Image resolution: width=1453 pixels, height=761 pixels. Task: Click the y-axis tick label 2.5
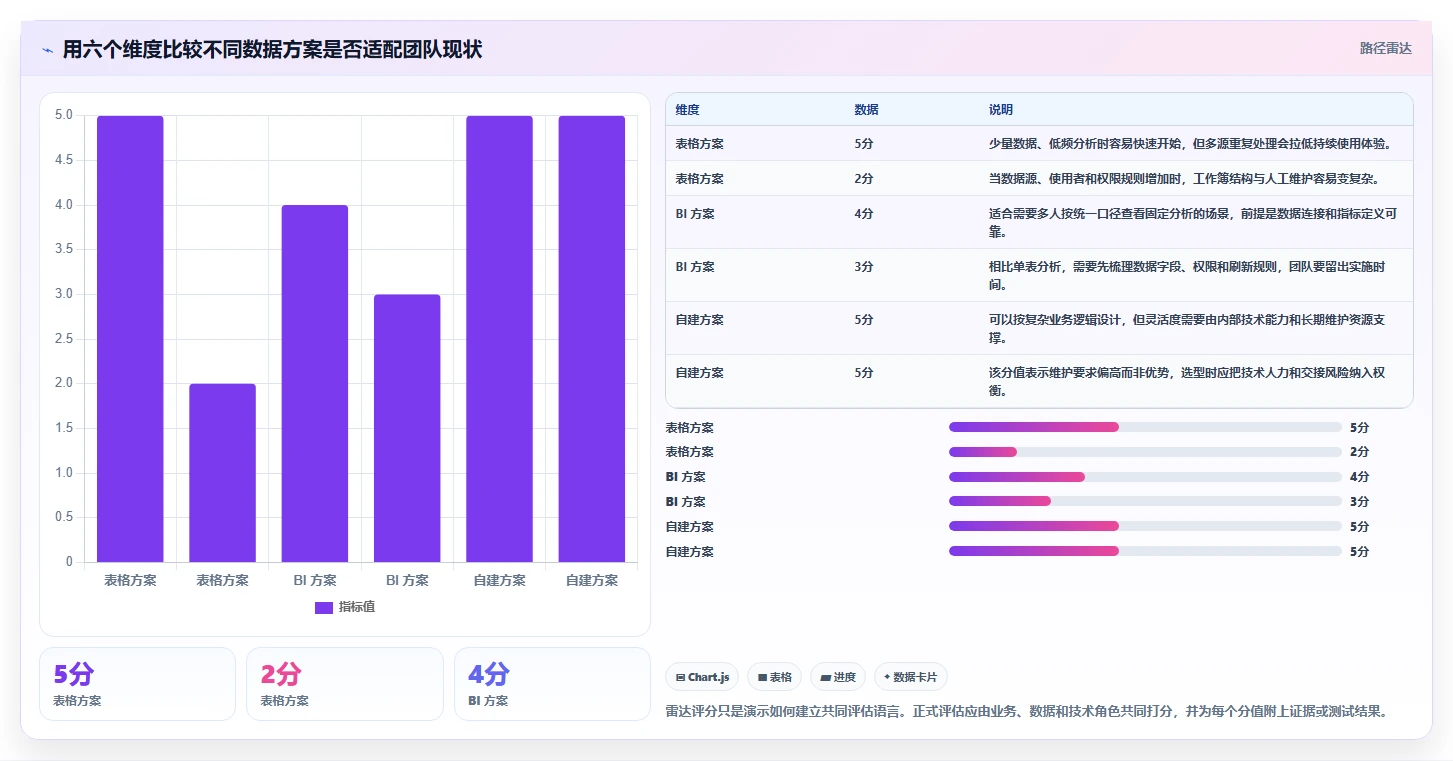pos(63,339)
